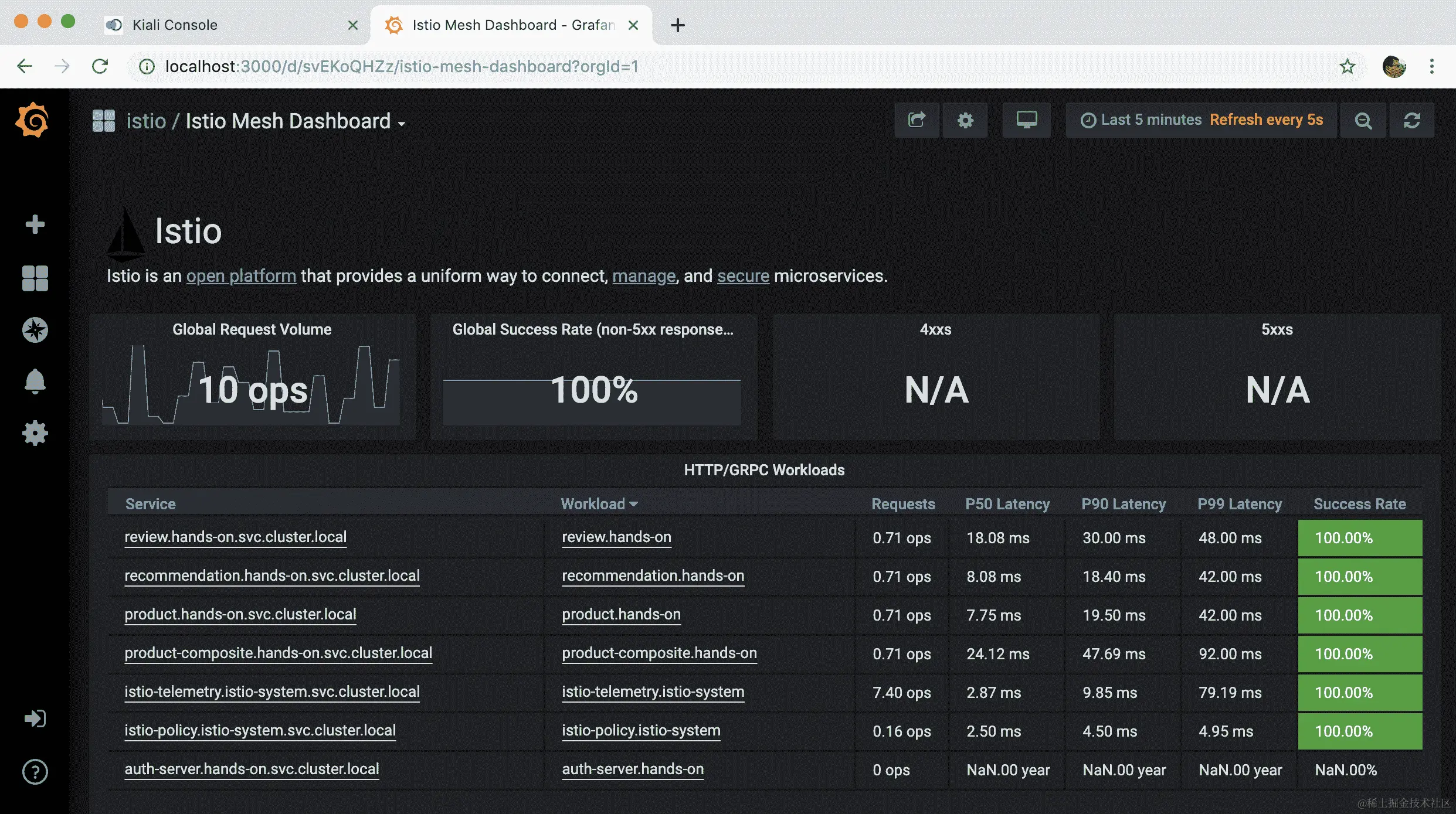The height and width of the screenshot is (814, 1456).
Task: Switch to the Kiali Console browser tab
Action: tap(175, 25)
